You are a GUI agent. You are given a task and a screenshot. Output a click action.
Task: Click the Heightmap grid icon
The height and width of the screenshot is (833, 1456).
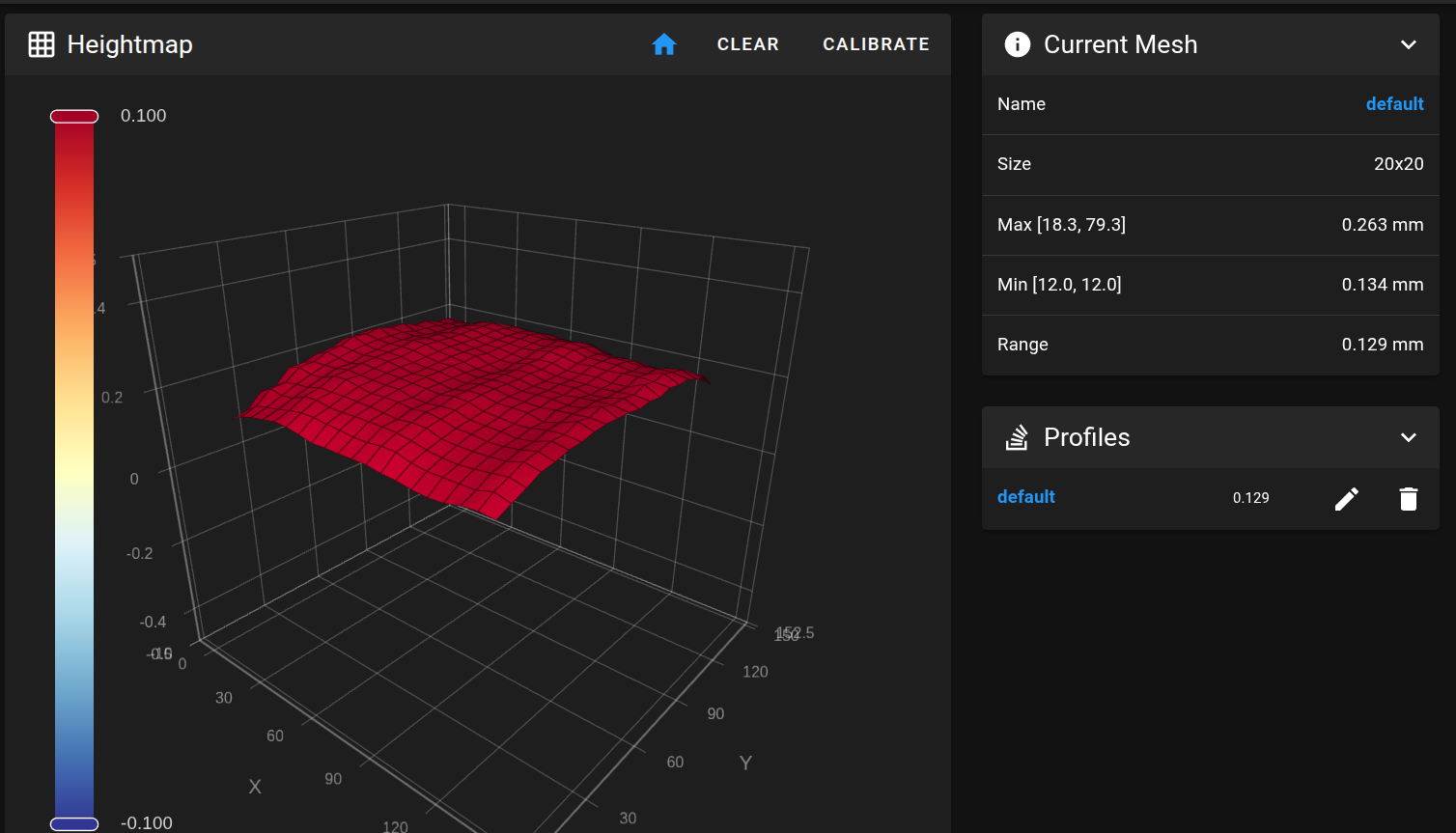(42, 44)
